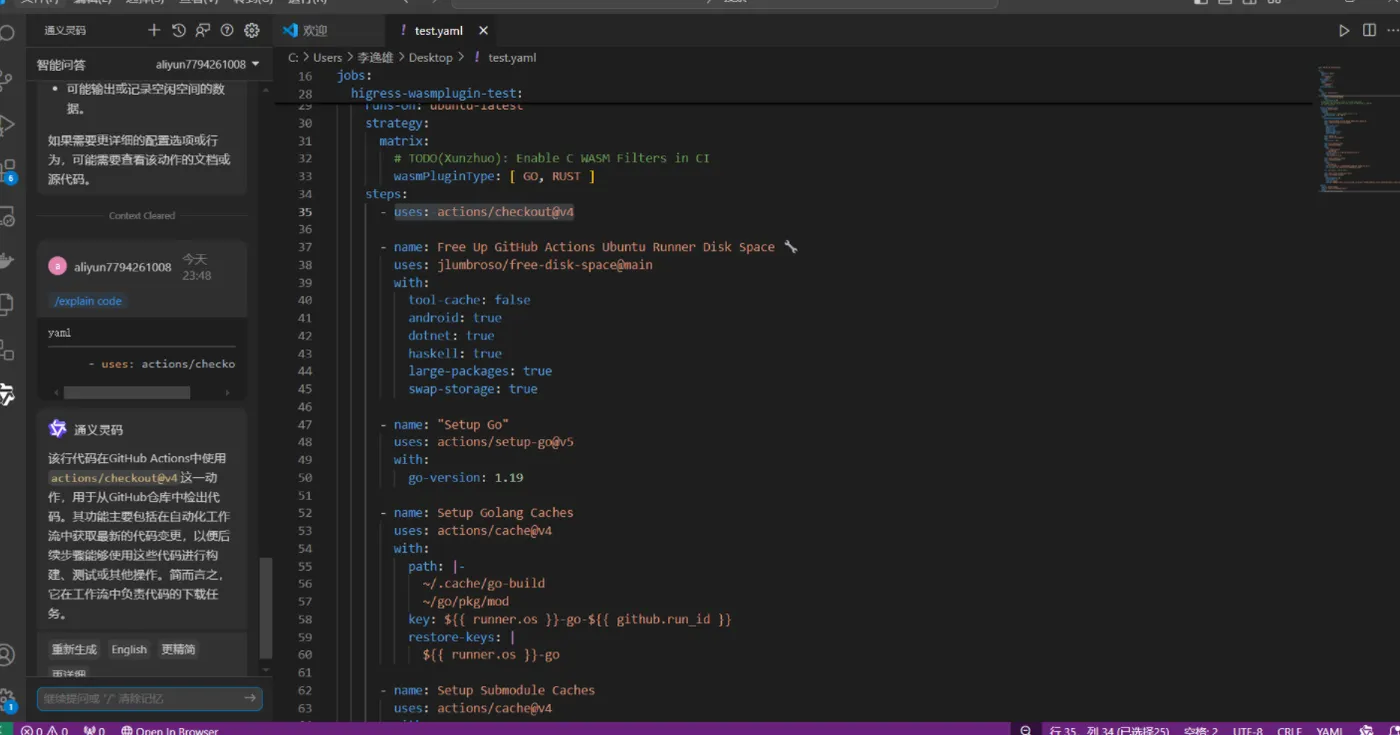The height and width of the screenshot is (735, 1400).
Task: Run the file with the play icon
Action: tap(1344, 31)
